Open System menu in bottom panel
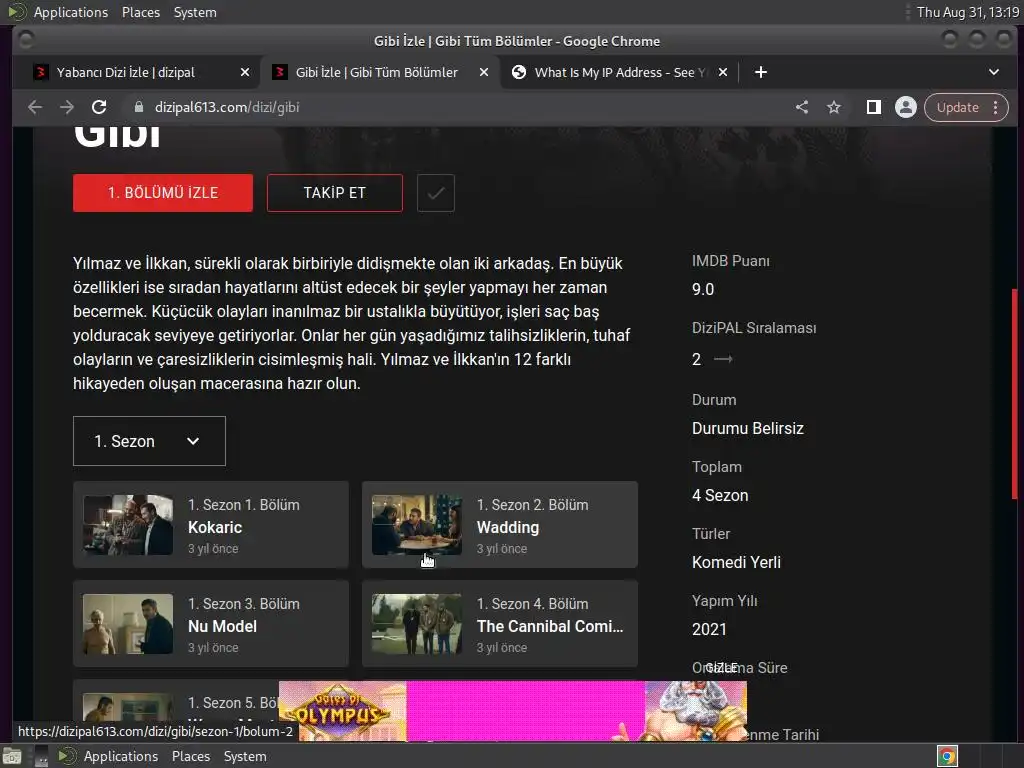 246,756
